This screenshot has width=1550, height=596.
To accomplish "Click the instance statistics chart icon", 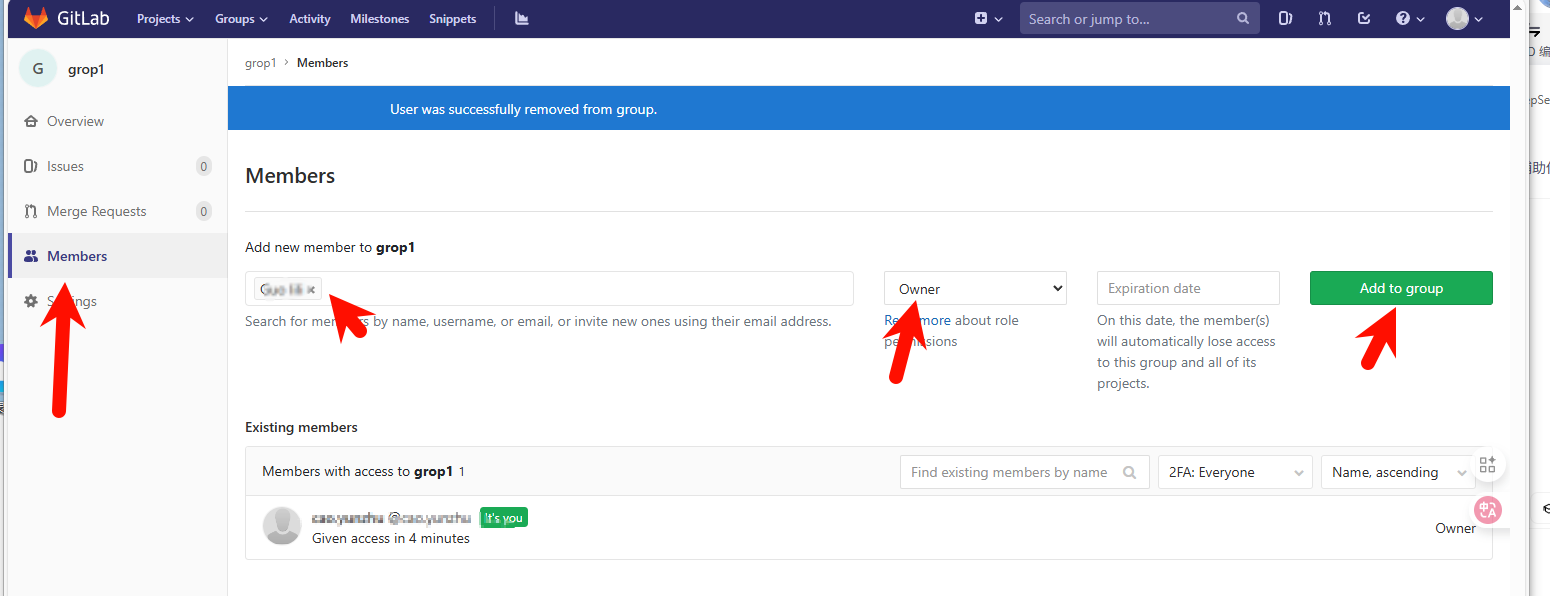I will tap(521, 18).
